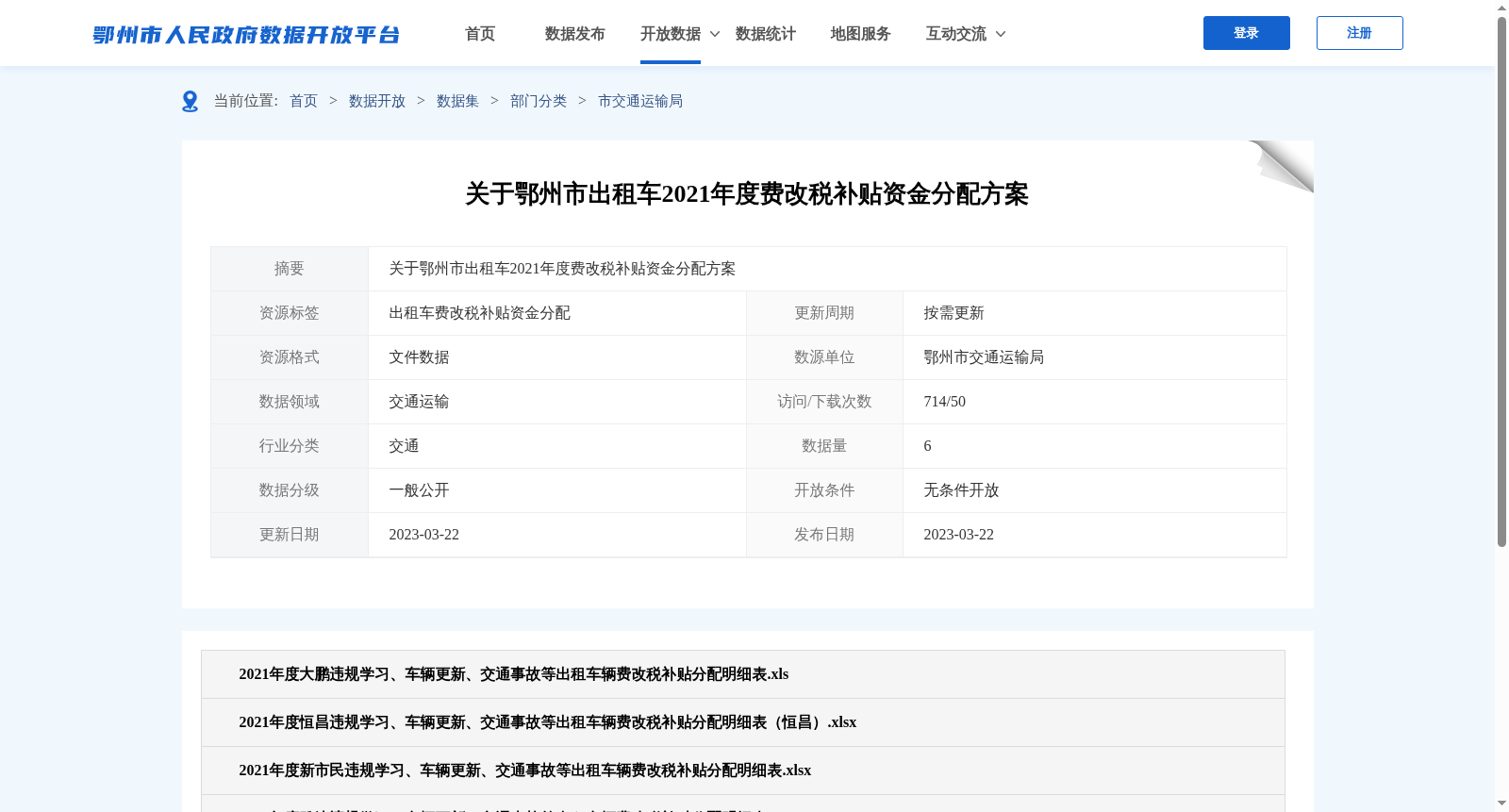The image size is (1509, 812).
Task: Click the vertical scrollbar thumb
Action: pyautogui.click(x=1501, y=281)
